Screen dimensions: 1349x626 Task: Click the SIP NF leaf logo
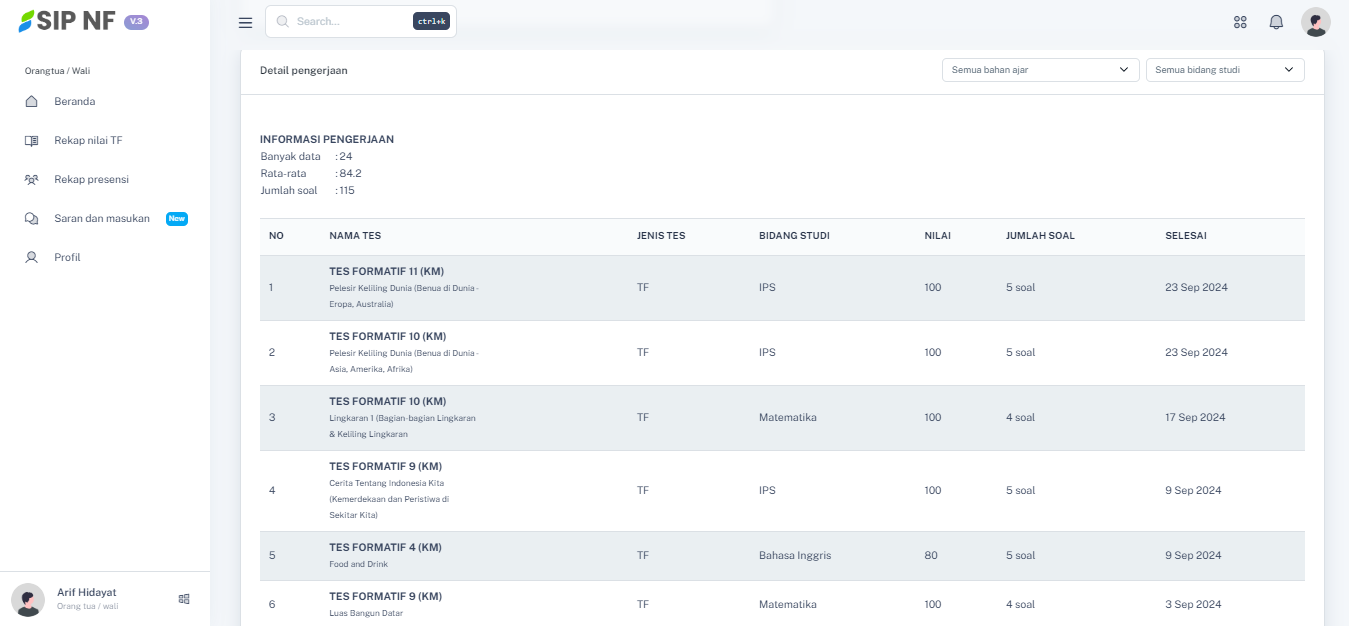(26, 21)
